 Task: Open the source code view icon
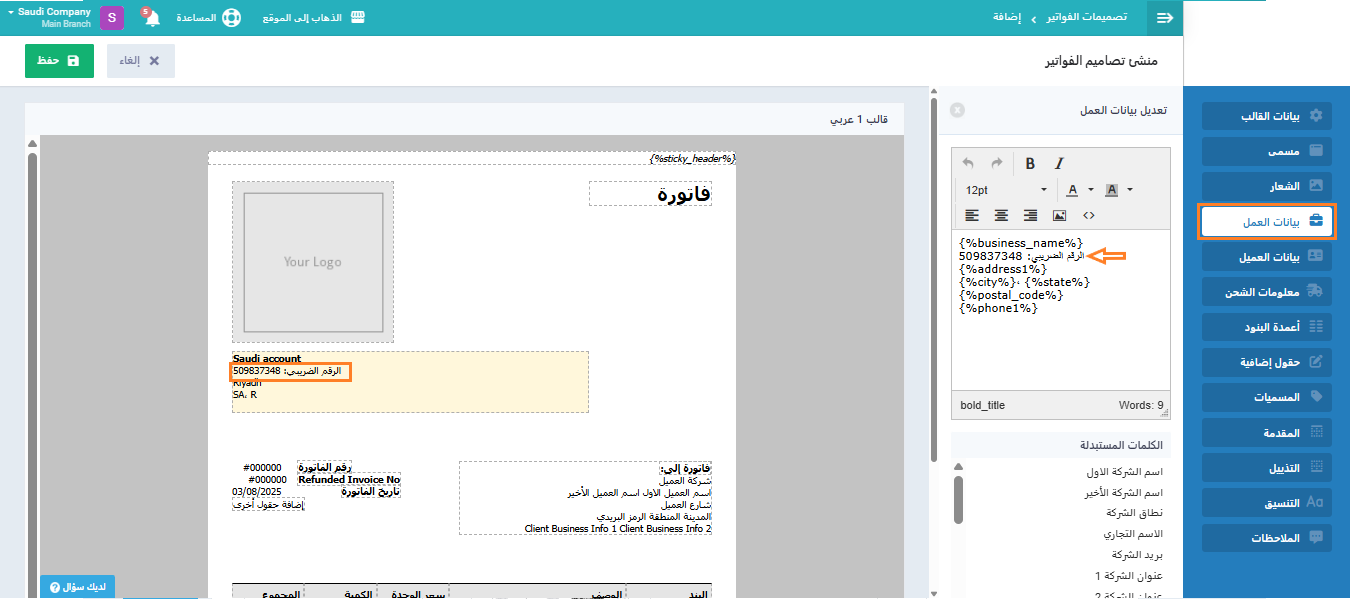[x=1089, y=215]
